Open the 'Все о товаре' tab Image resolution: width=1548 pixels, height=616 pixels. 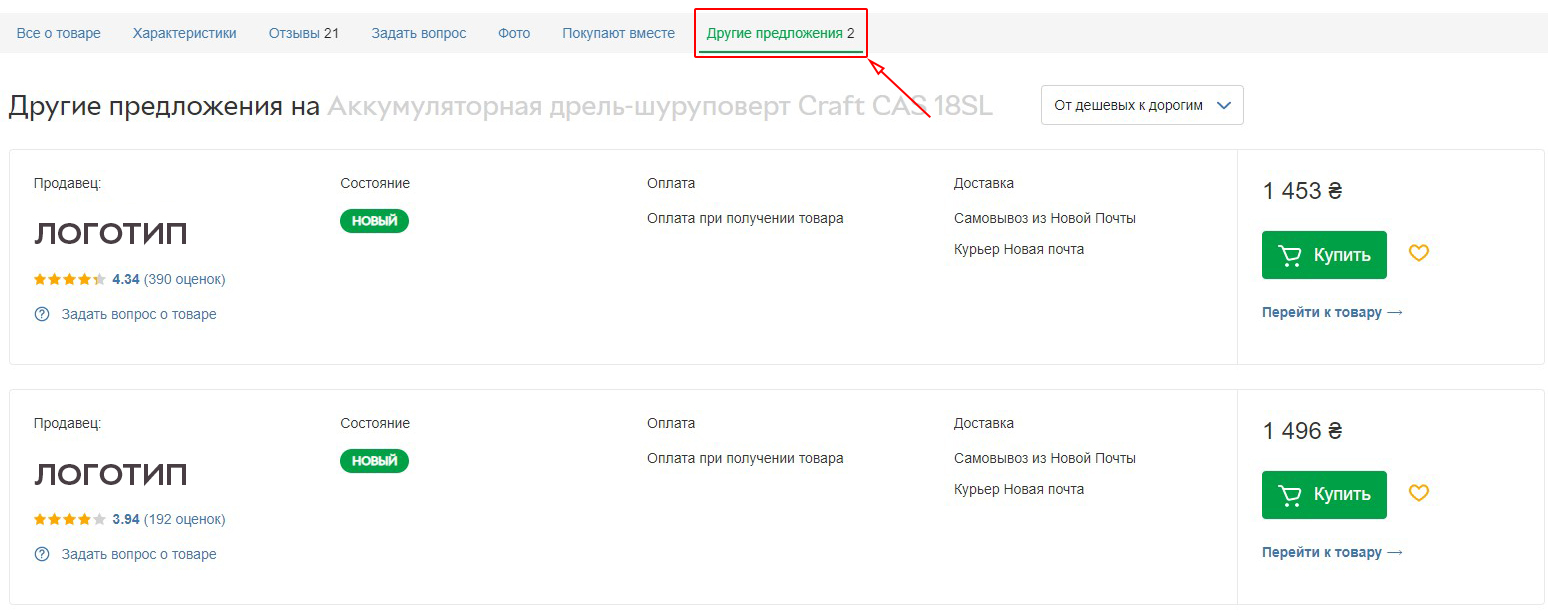pyautogui.click(x=59, y=33)
